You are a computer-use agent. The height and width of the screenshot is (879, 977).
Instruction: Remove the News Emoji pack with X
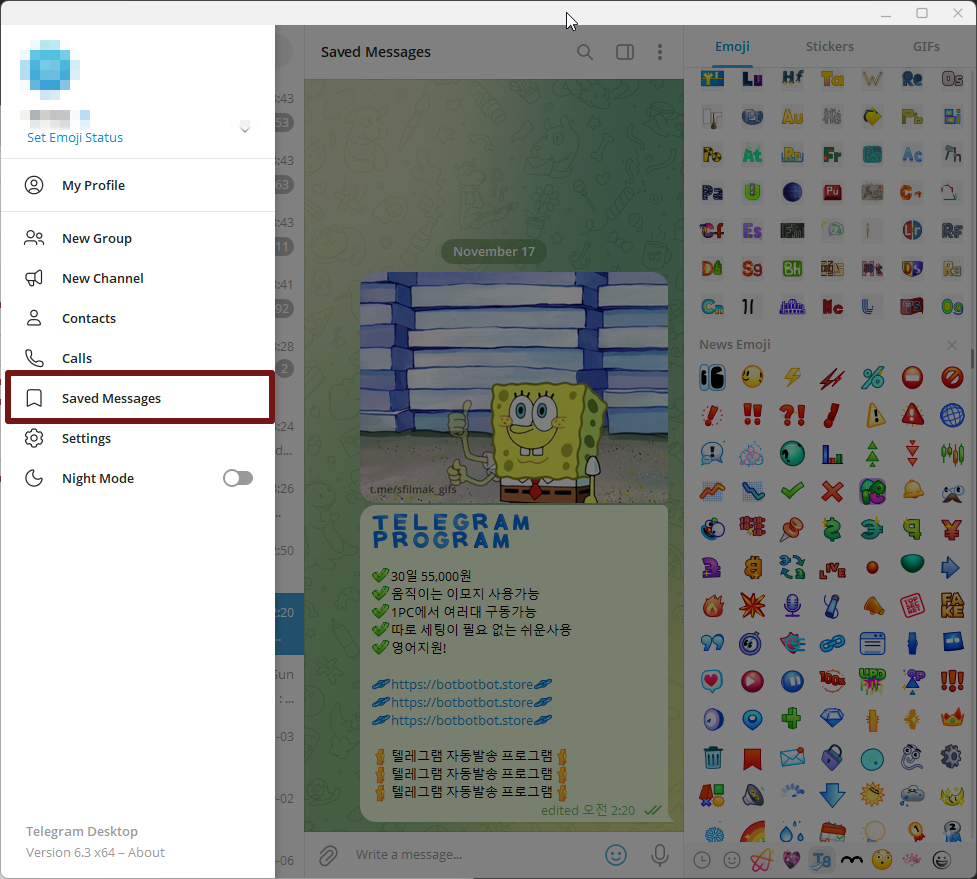click(952, 345)
